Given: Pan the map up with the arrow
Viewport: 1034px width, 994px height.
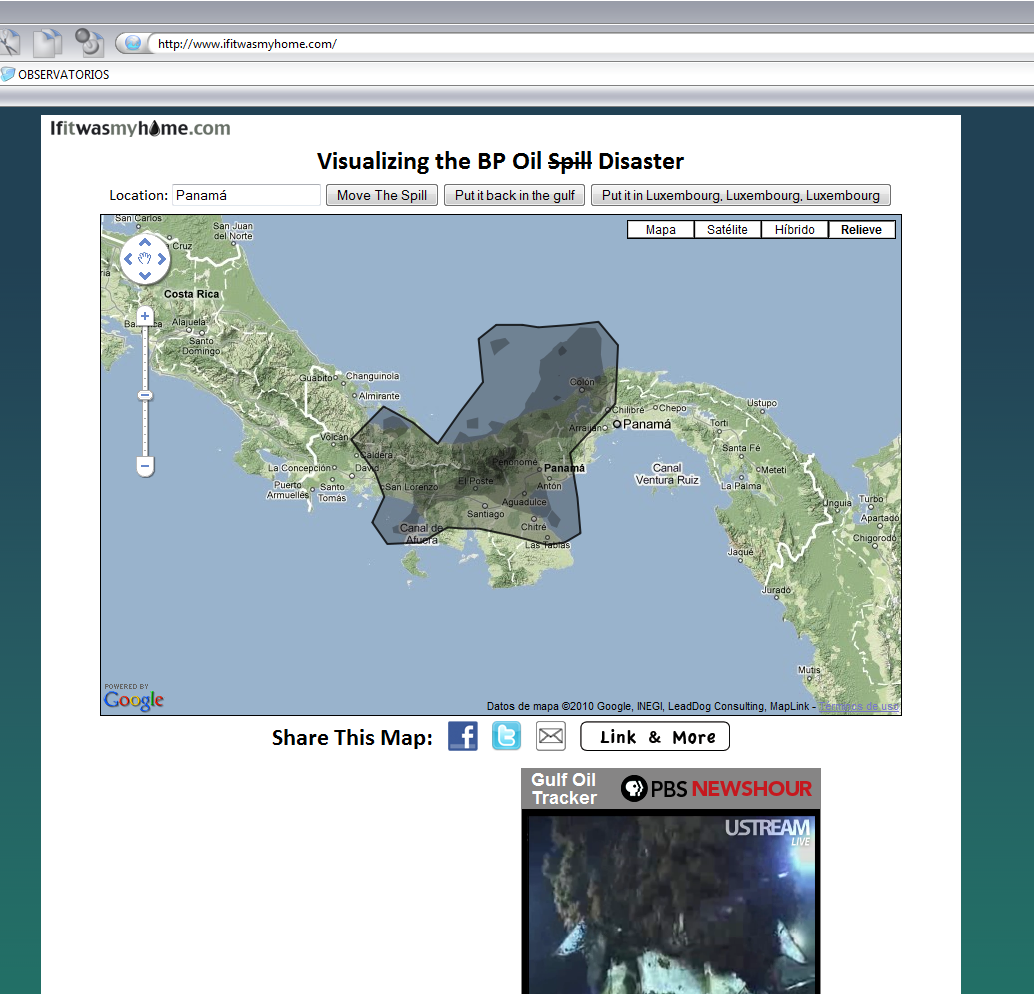Looking at the screenshot, I should 145,243.
